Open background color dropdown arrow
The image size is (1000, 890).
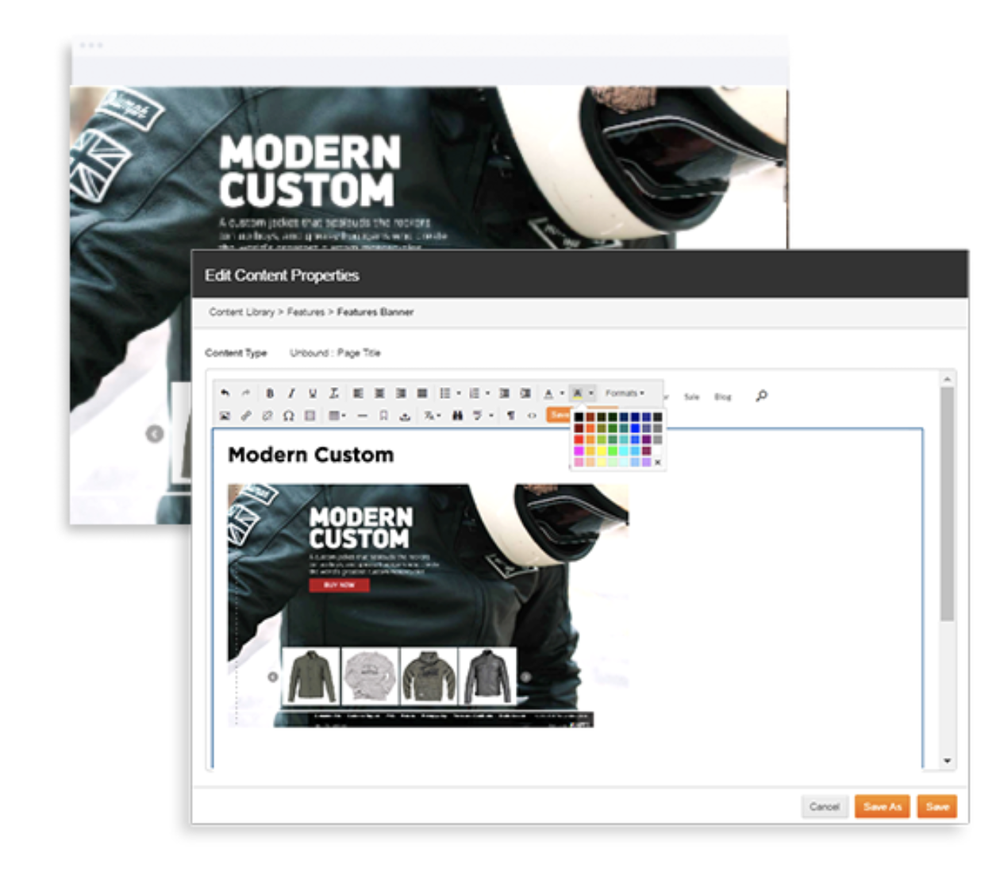(591, 393)
